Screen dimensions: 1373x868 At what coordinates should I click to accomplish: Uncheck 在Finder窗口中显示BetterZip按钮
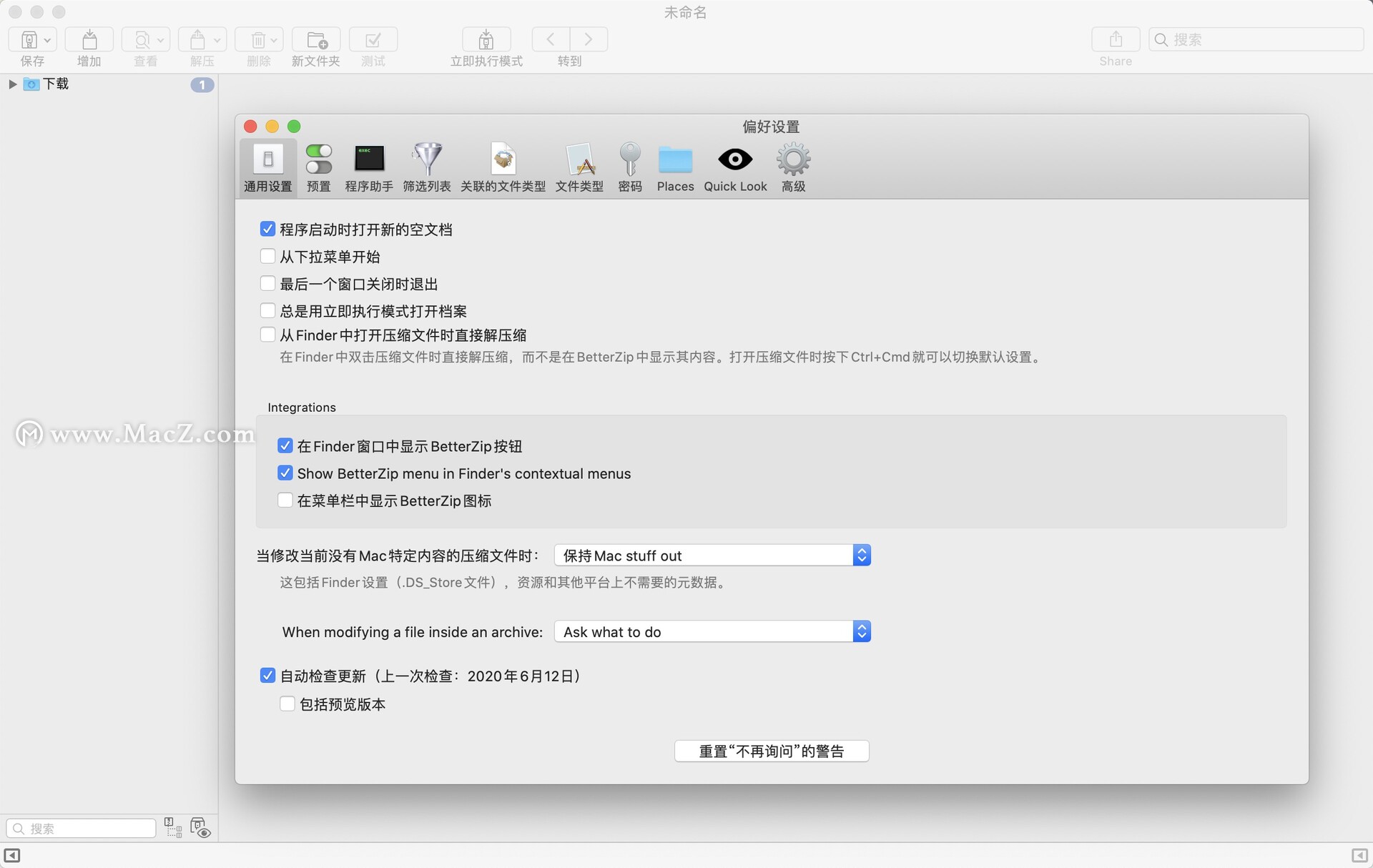tap(285, 445)
